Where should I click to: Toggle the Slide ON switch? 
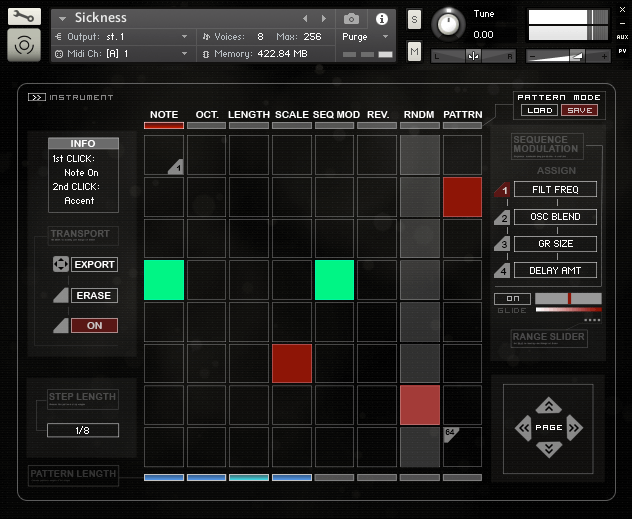(512, 298)
